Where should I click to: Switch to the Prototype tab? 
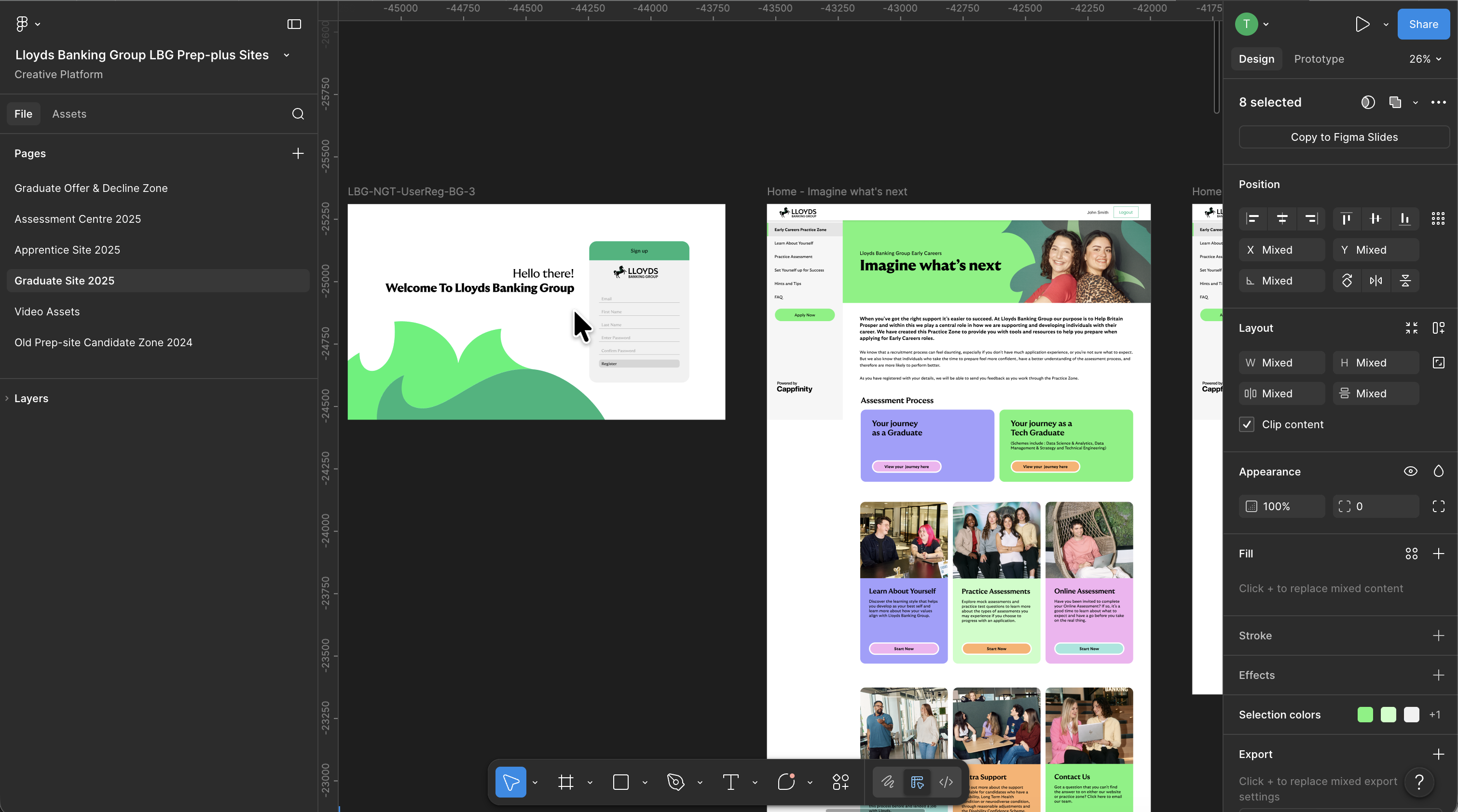click(1319, 59)
